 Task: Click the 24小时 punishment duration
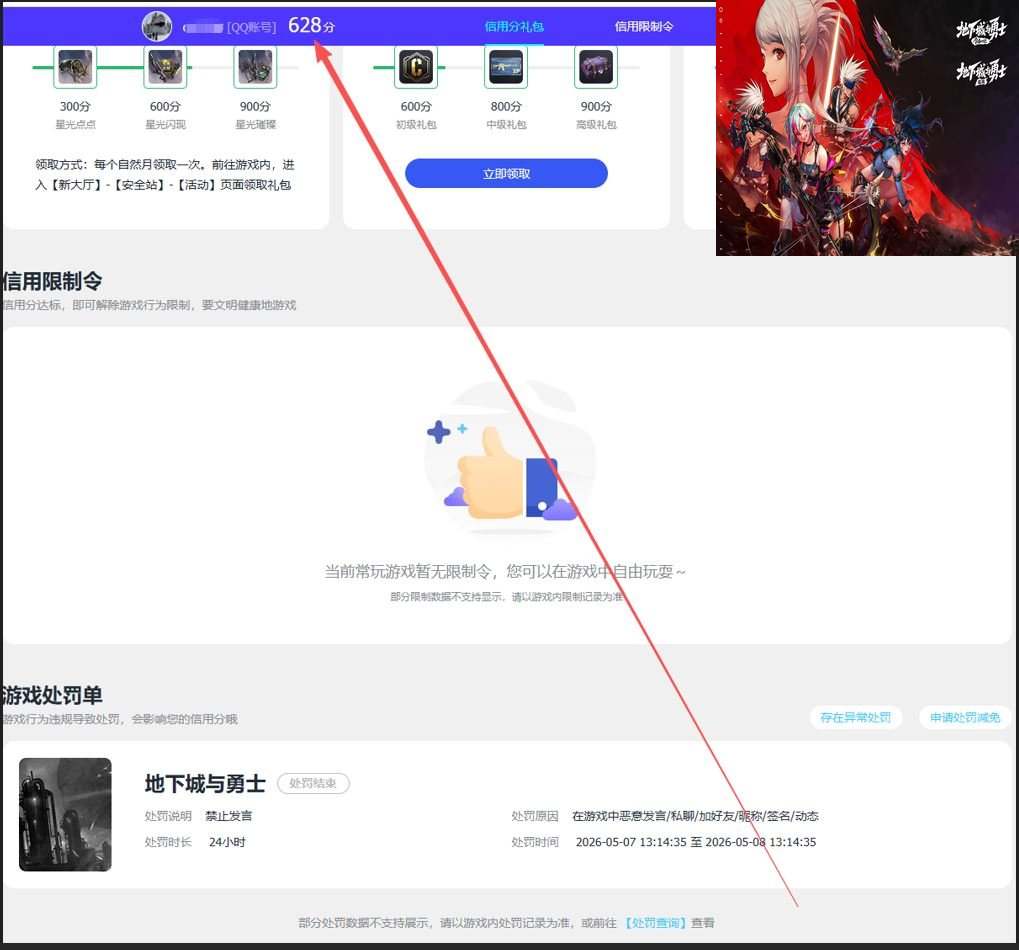227,842
